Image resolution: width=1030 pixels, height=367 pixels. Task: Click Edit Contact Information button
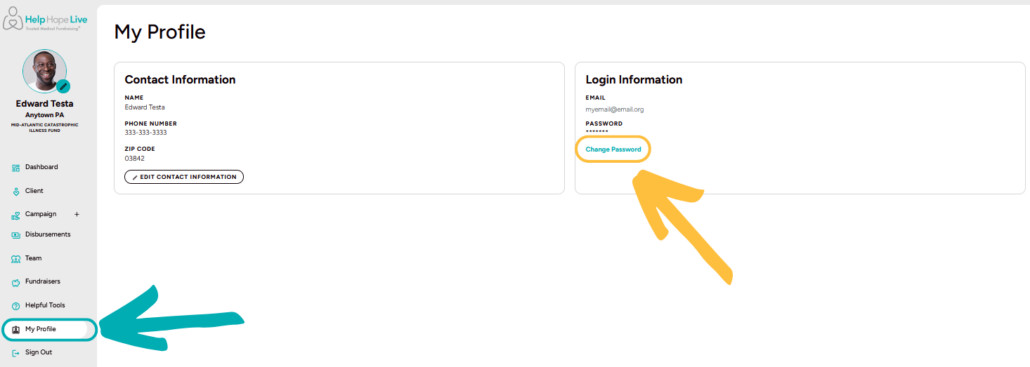(184, 177)
